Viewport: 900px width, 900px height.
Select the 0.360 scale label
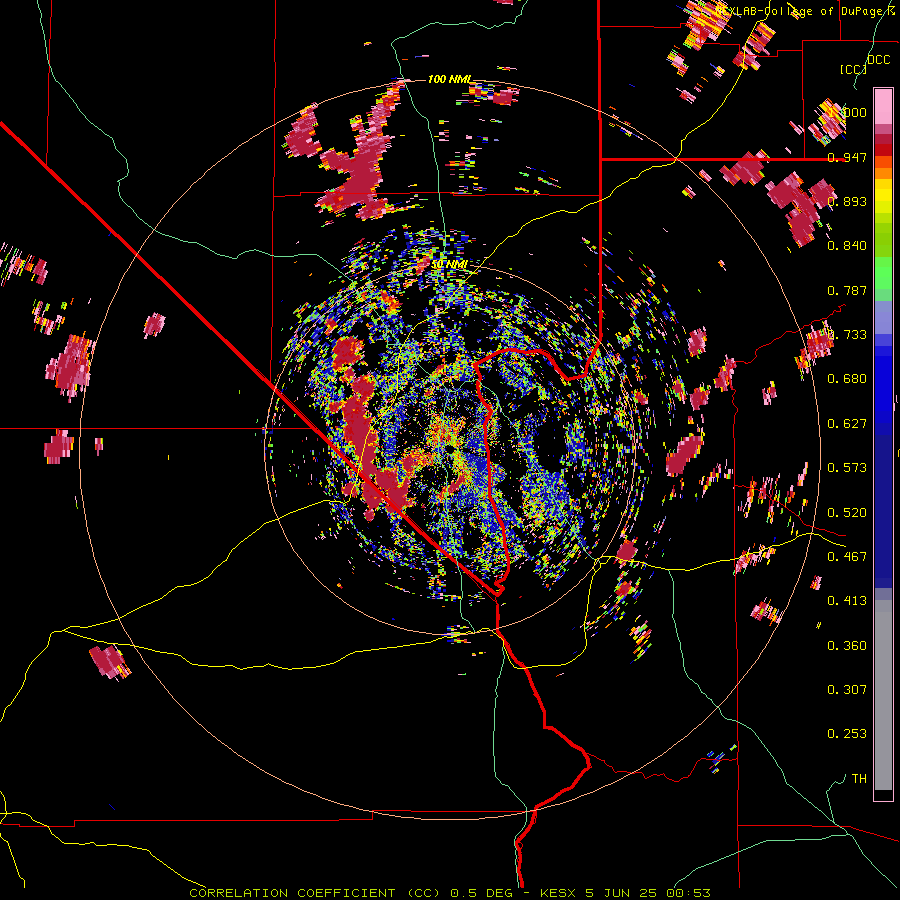tap(847, 645)
